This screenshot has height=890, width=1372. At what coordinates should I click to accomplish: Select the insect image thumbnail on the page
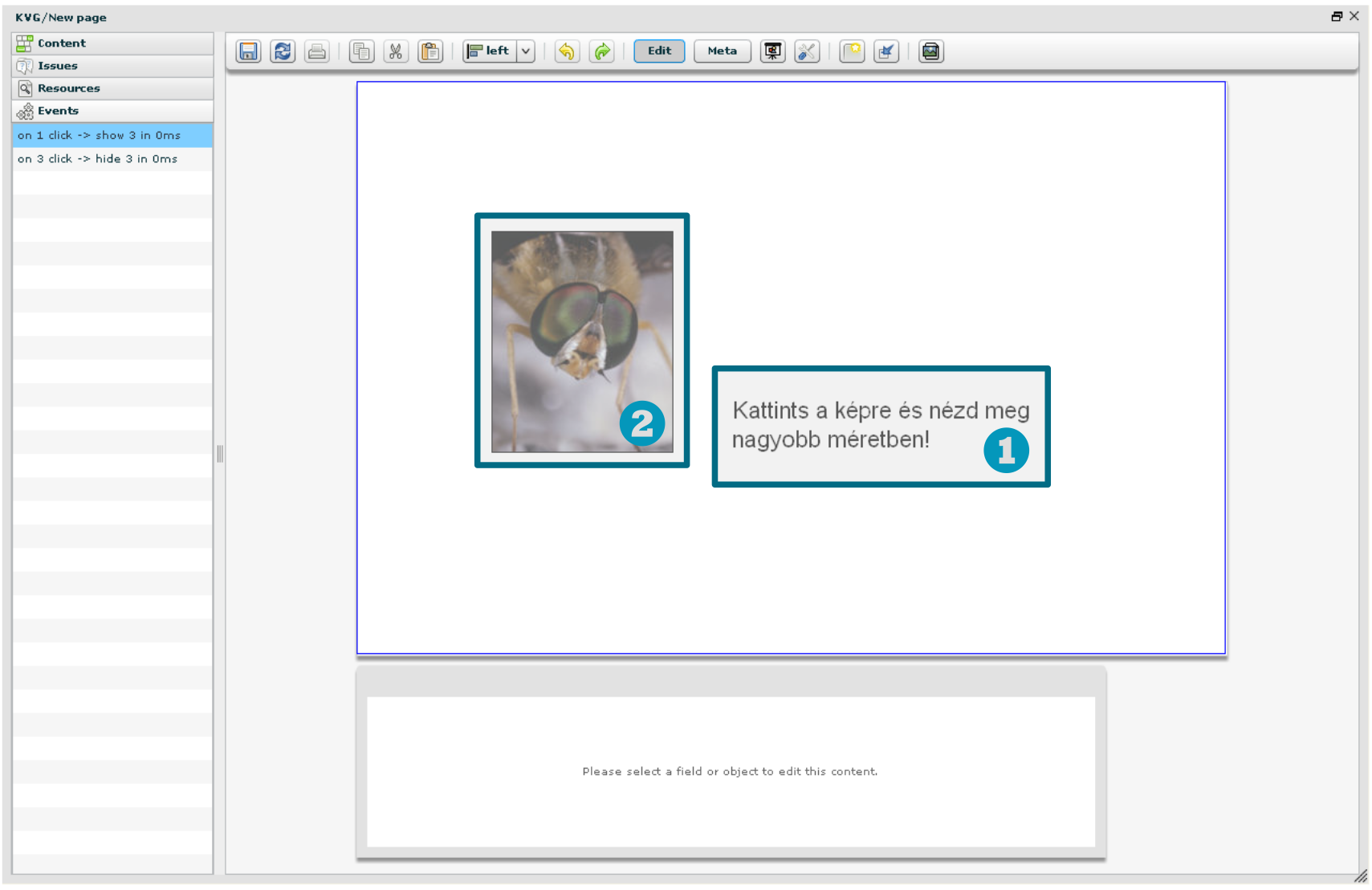click(582, 341)
